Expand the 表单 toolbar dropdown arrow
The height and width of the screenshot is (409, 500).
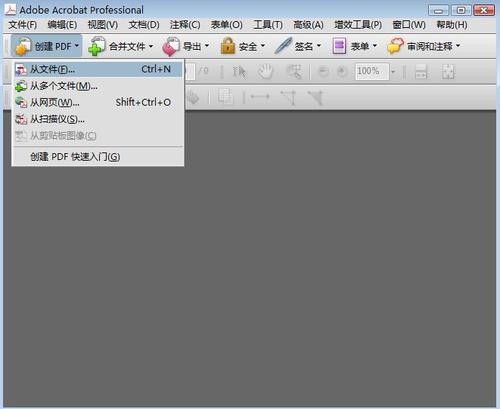click(x=375, y=46)
